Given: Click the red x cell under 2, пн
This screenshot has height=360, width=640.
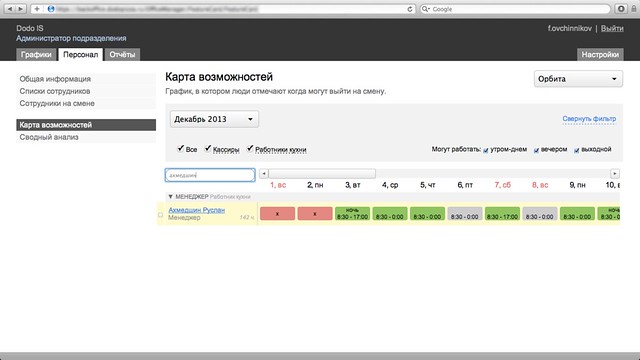Looking at the screenshot, I should (x=315, y=213).
